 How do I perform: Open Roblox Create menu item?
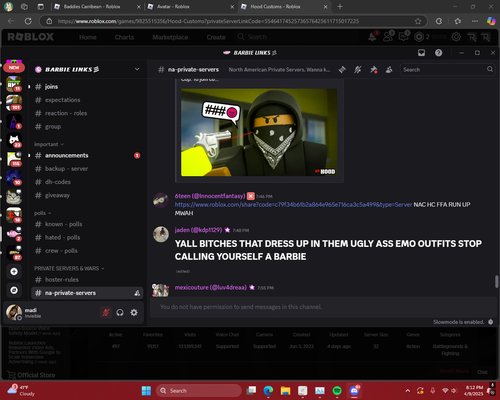(x=216, y=37)
